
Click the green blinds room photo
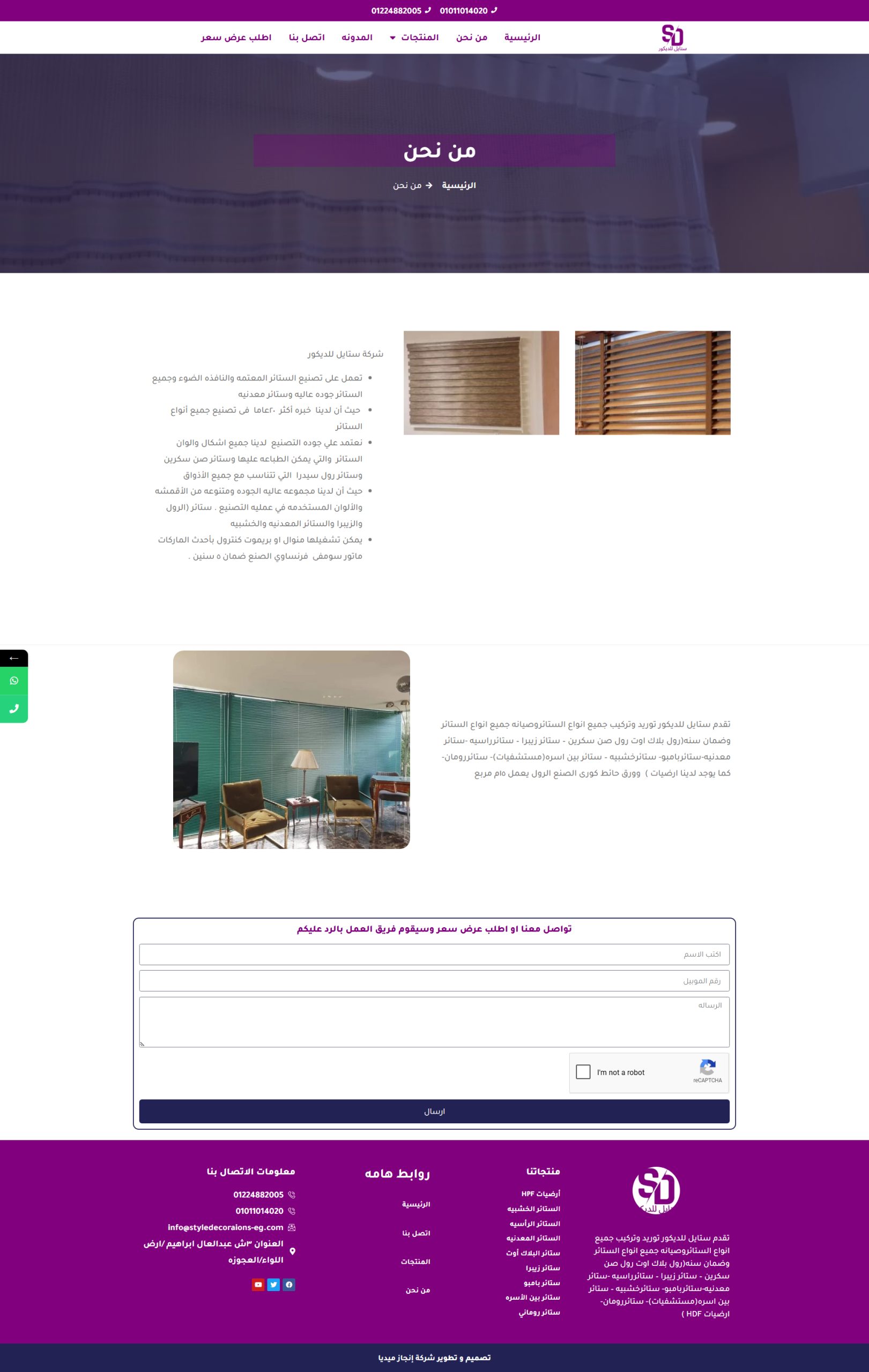pyautogui.click(x=292, y=750)
